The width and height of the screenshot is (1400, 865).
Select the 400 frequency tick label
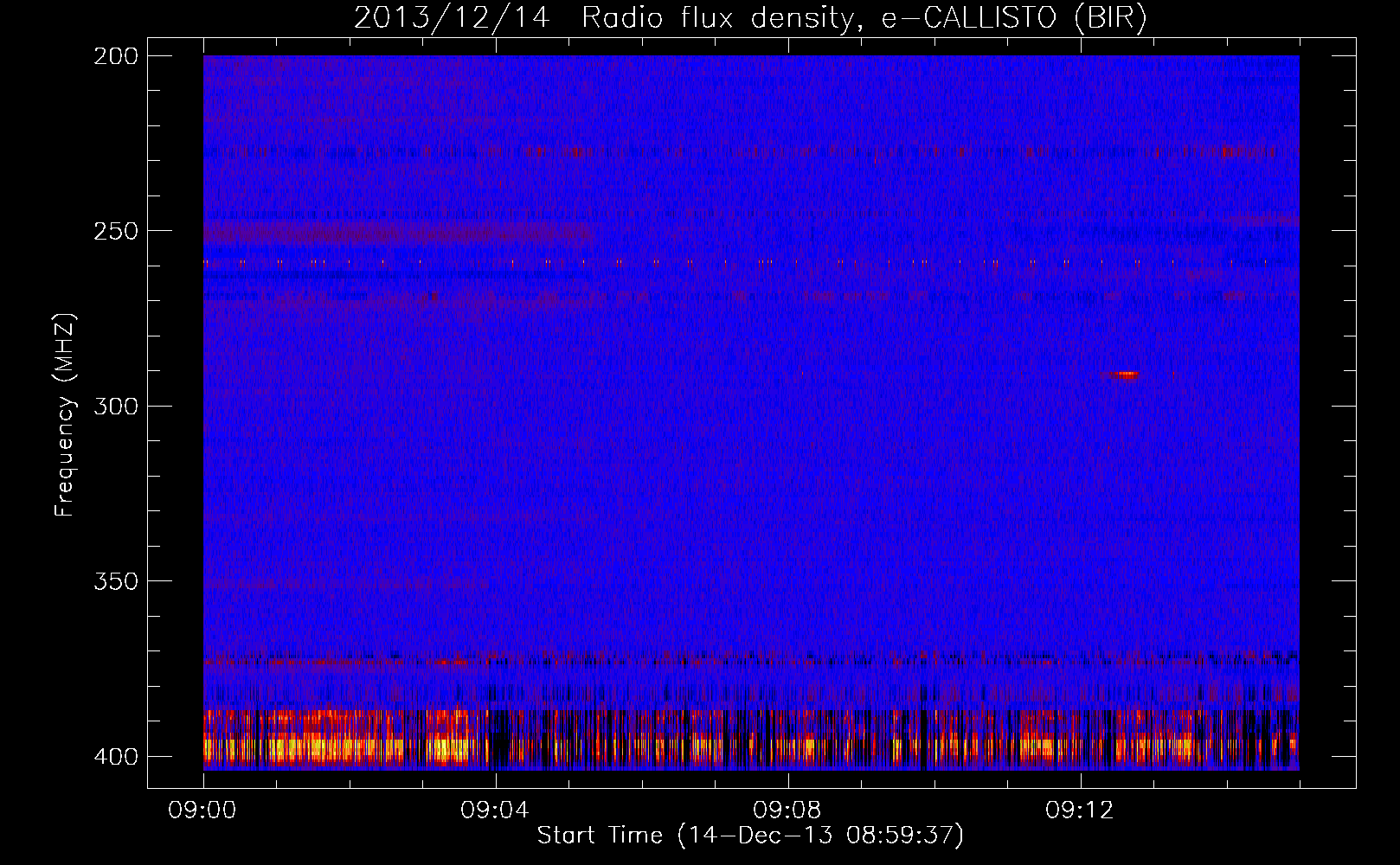point(115,757)
